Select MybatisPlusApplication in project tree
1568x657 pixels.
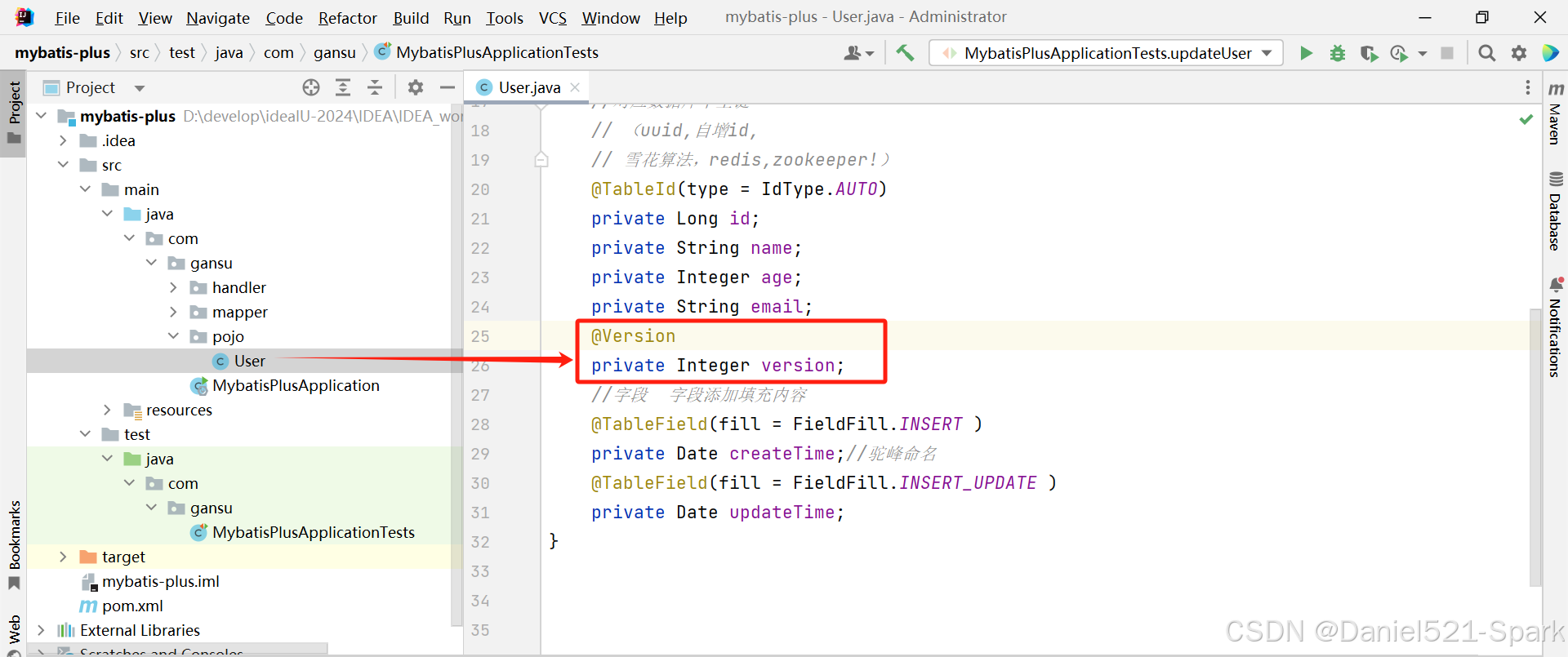point(285,385)
